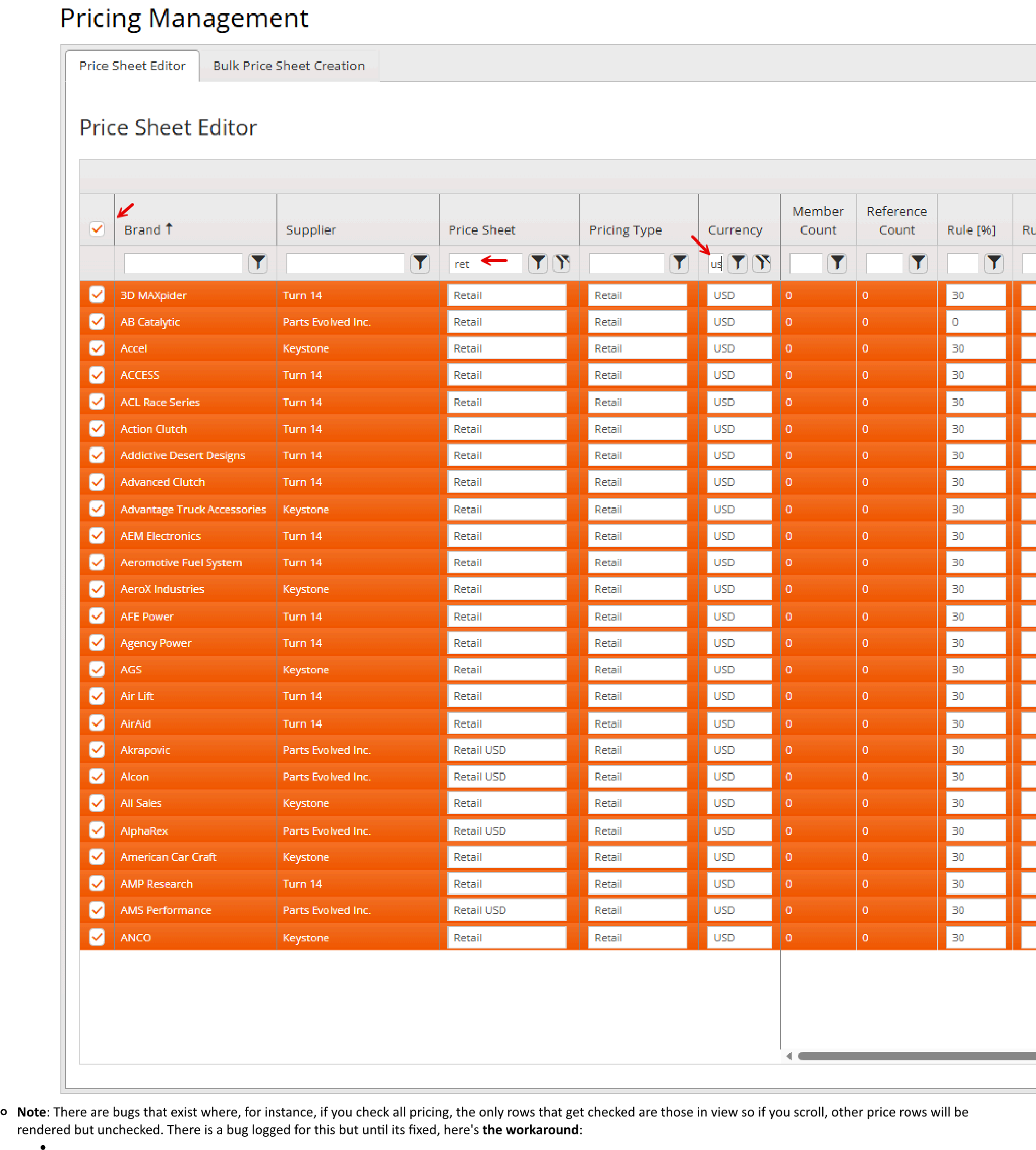Click the Brand column filter icon

[258, 263]
